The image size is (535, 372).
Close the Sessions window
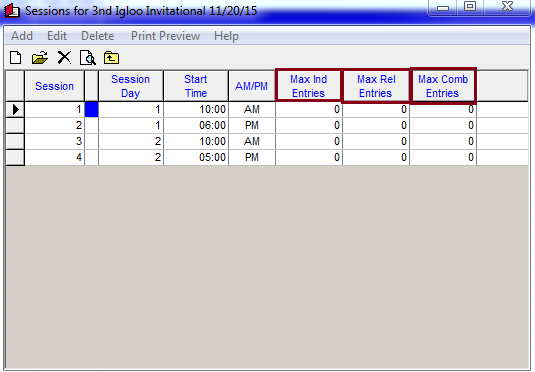coord(507,8)
